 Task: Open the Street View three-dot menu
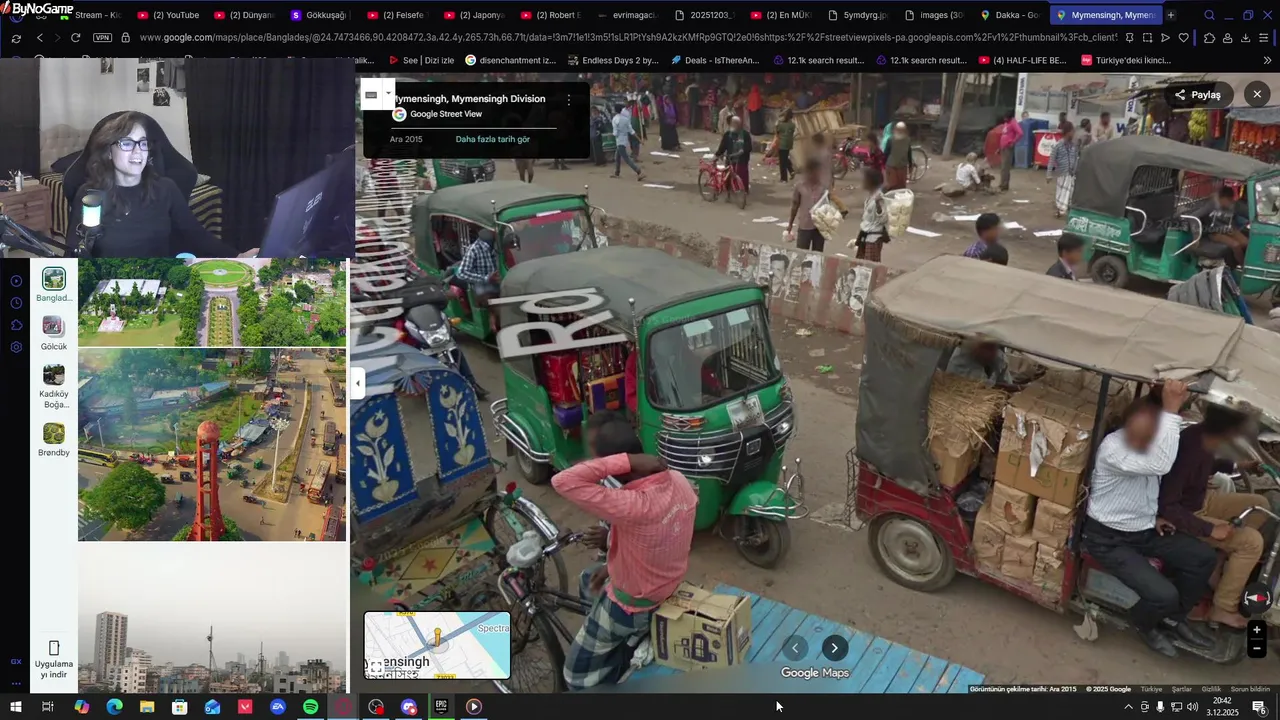point(569,100)
